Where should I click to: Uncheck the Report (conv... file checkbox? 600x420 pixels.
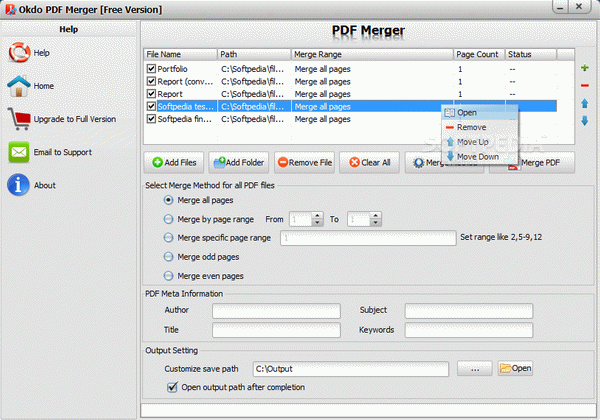click(x=151, y=81)
